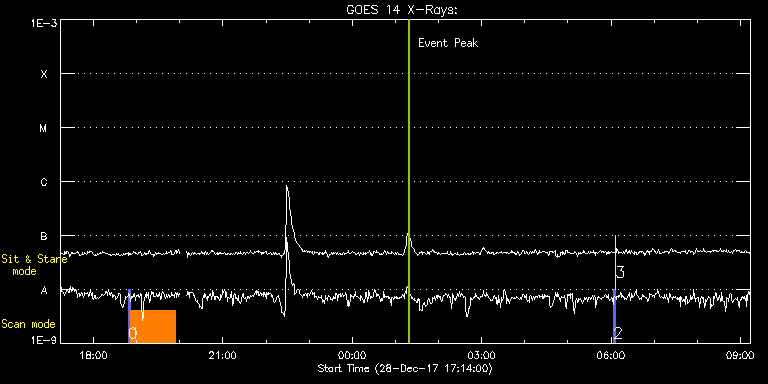768x384 pixels.
Task: Click the 21:00 time axis tick label
Action: pyautogui.click(x=223, y=355)
